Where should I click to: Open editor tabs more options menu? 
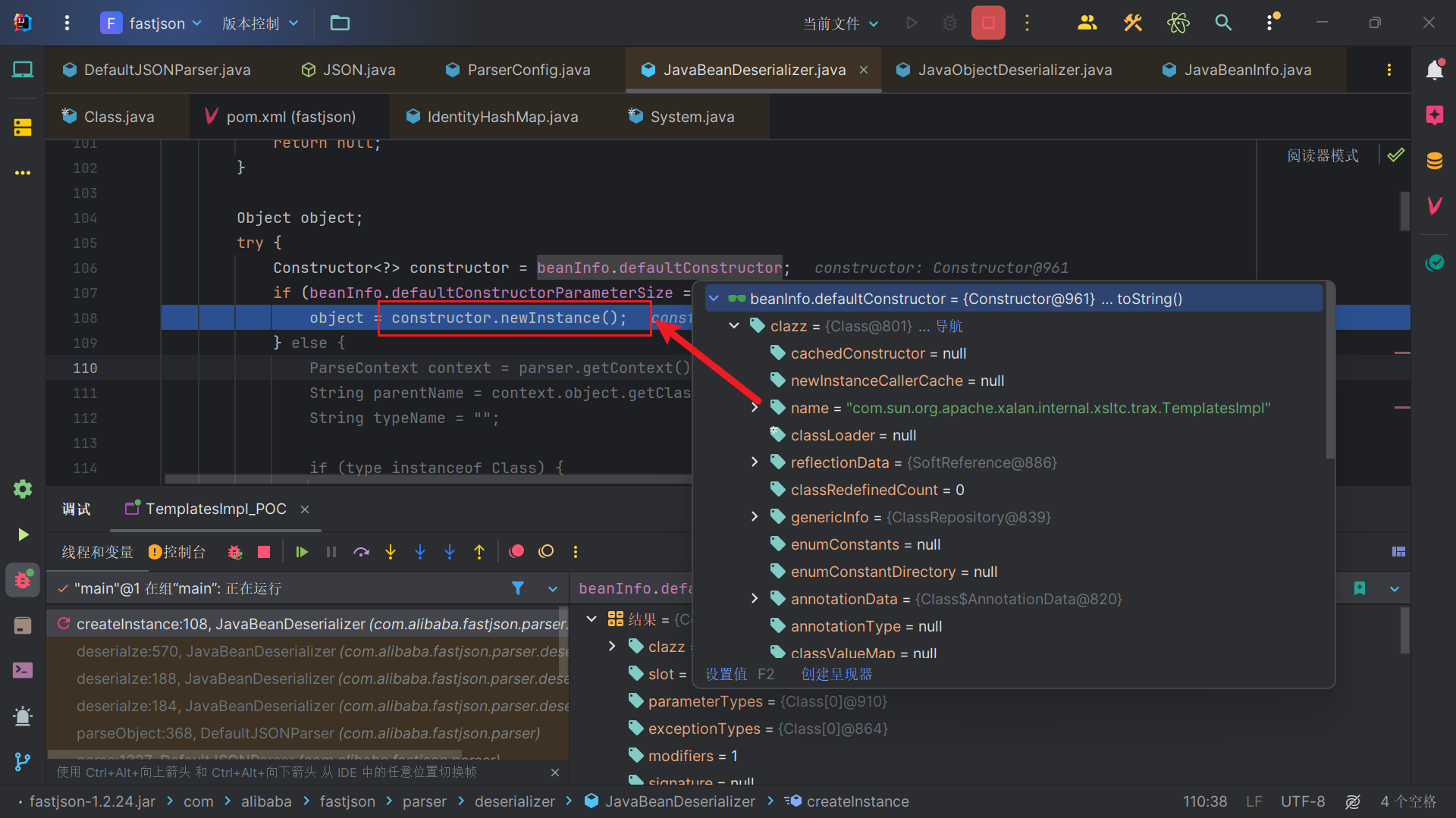pos(1389,70)
